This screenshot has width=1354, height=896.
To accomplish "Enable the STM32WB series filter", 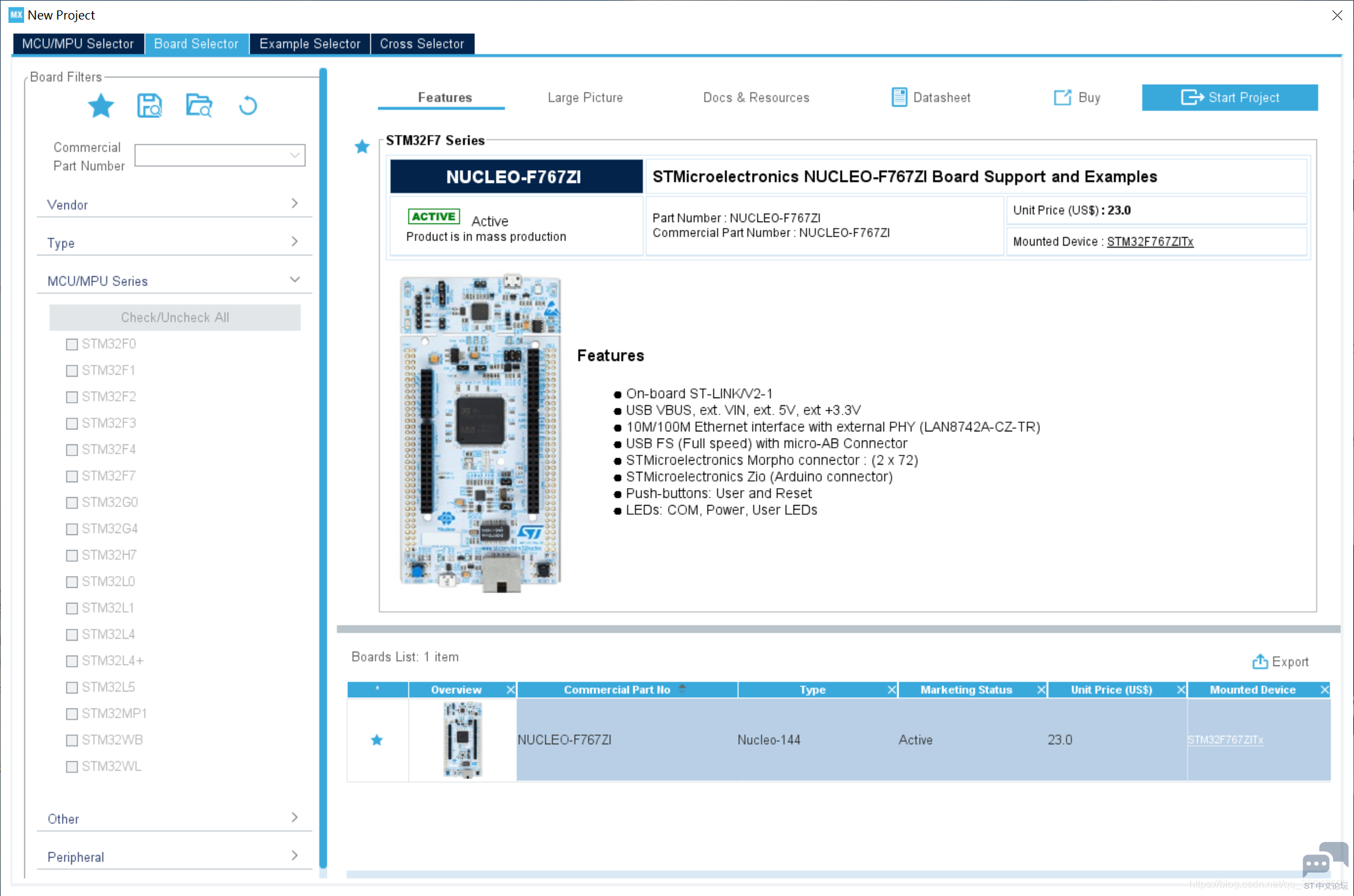I will pos(72,740).
